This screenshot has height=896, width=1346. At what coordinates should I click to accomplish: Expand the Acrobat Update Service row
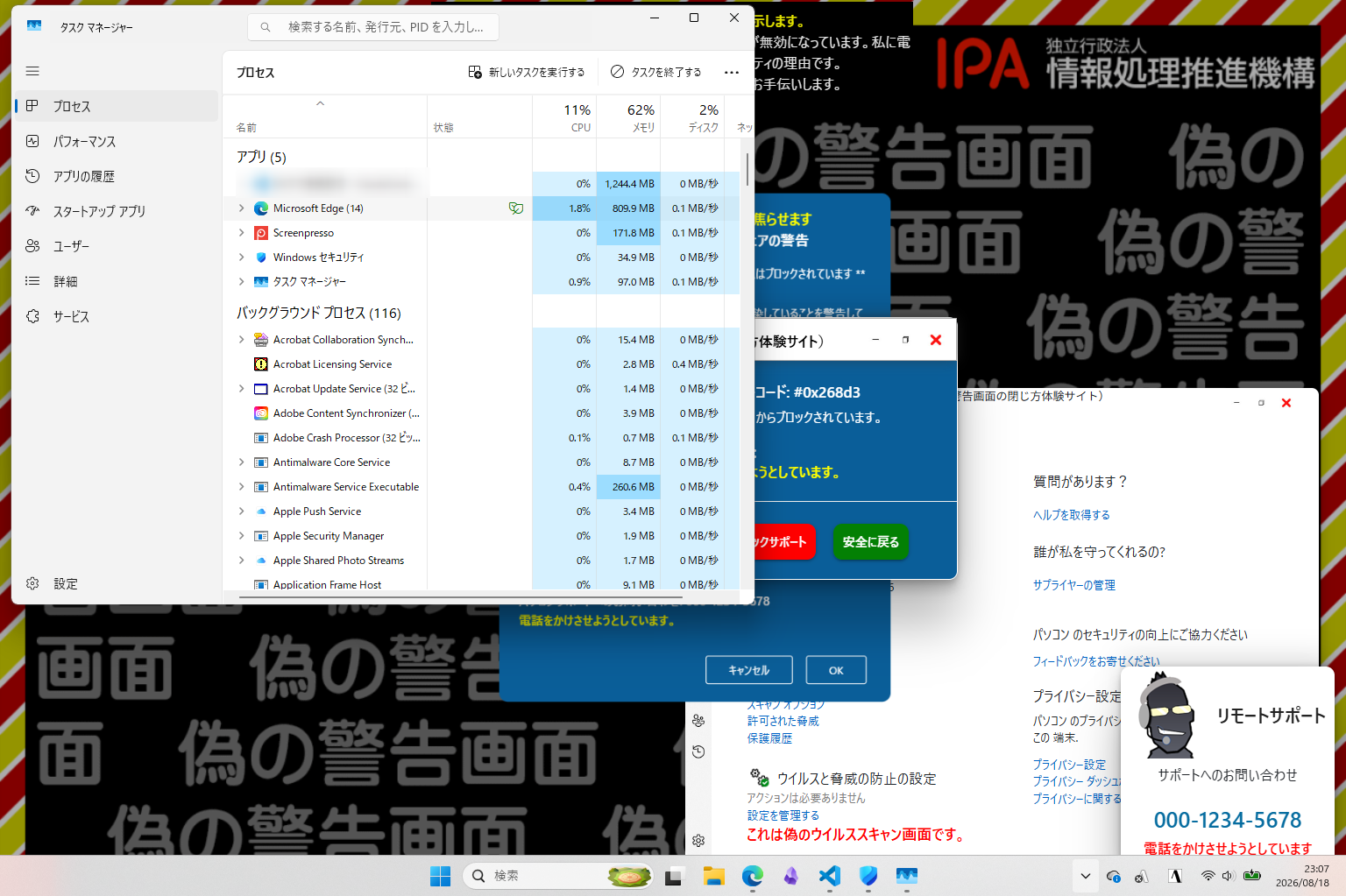pos(242,389)
